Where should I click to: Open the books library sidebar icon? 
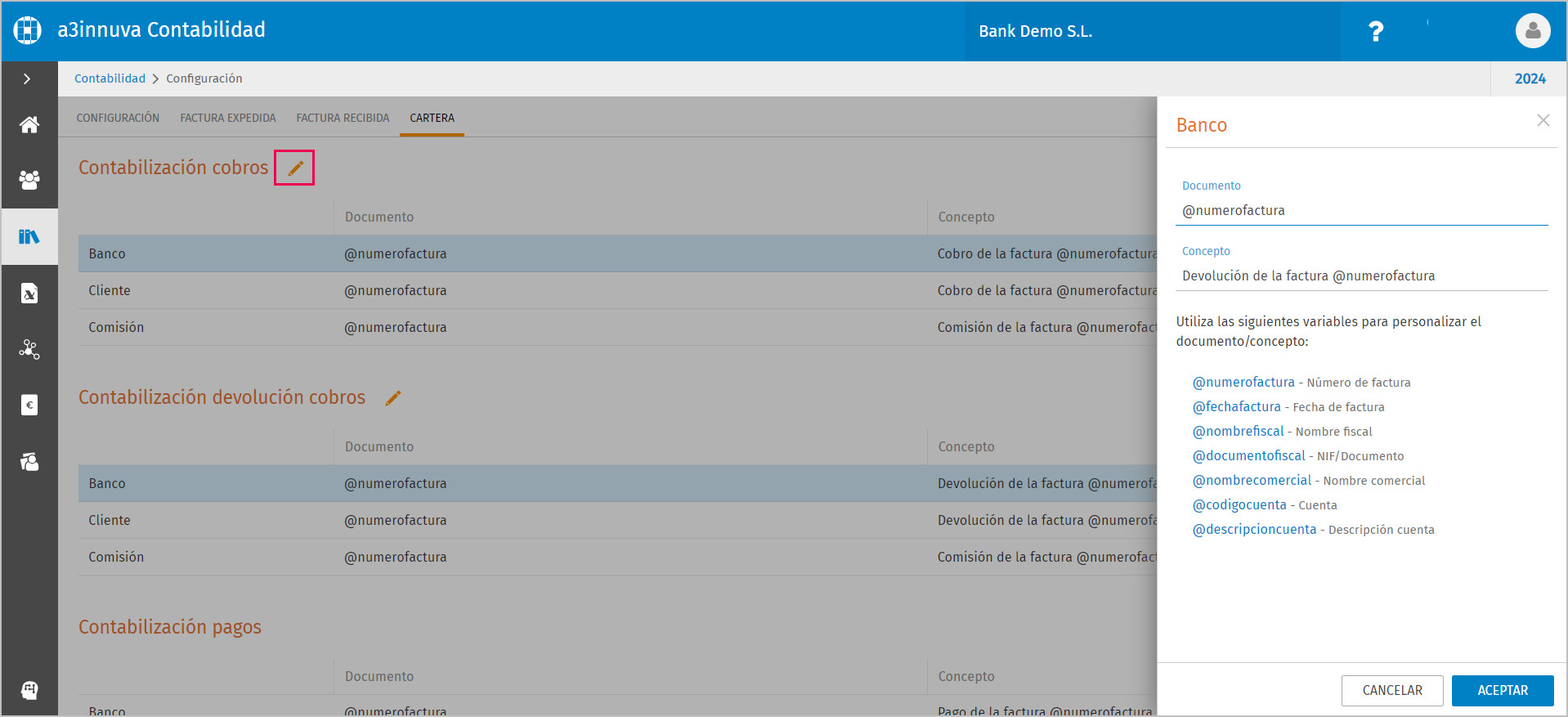29,236
